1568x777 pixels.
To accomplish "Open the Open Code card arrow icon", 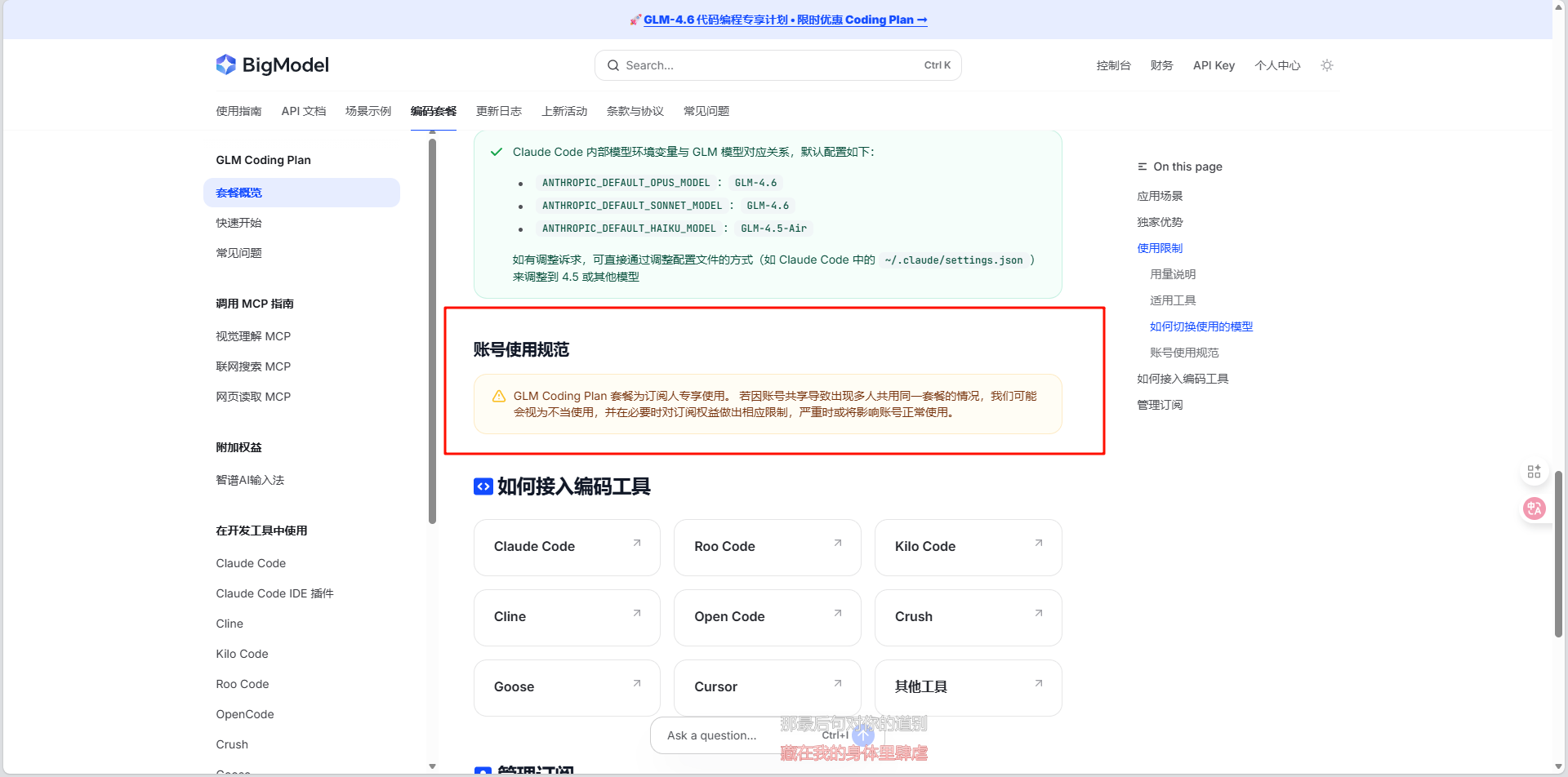I will 838,613.
